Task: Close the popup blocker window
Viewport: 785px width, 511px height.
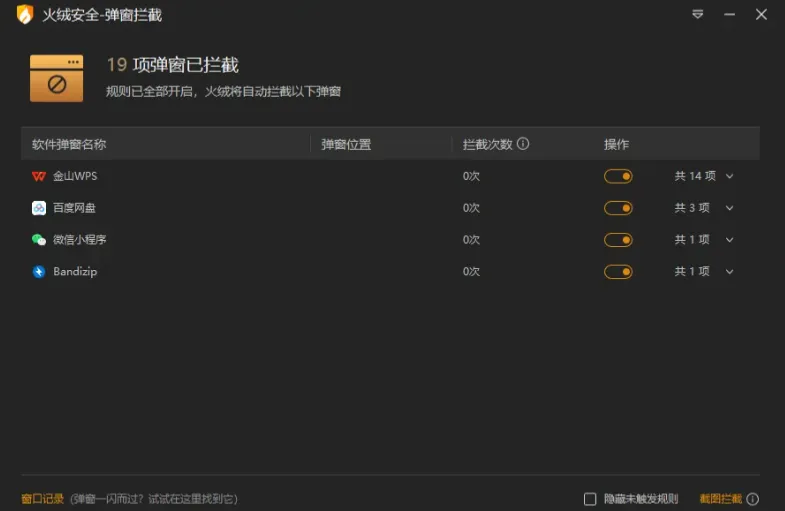Action: coord(761,15)
